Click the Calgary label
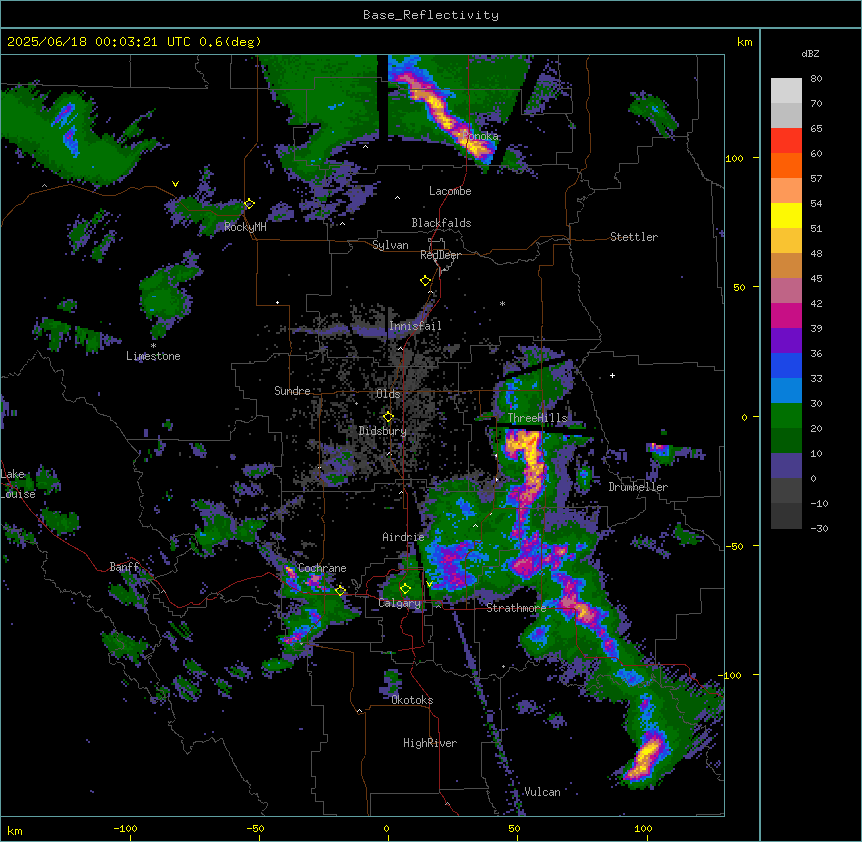The width and height of the screenshot is (862, 842). pyautogui.click(x=400, y=603)
